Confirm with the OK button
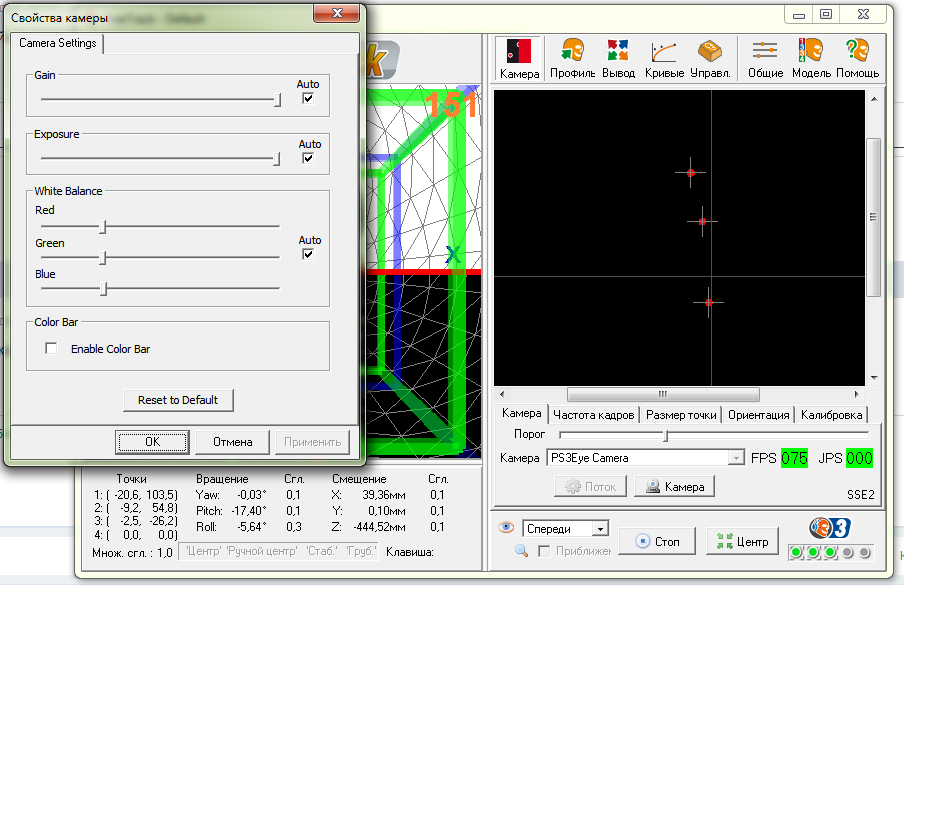The image size is (928, 828). 153,442
